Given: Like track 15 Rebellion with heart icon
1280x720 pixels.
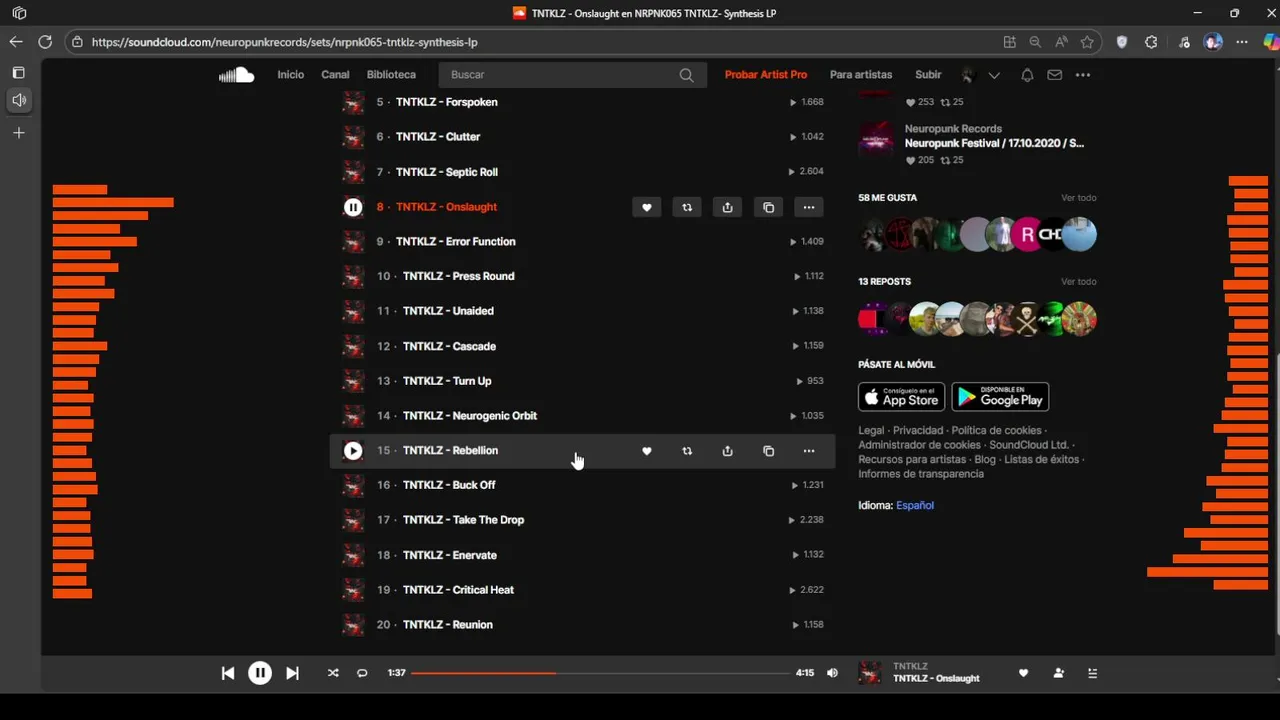Looking at the screenshot, I should [646, 451].
